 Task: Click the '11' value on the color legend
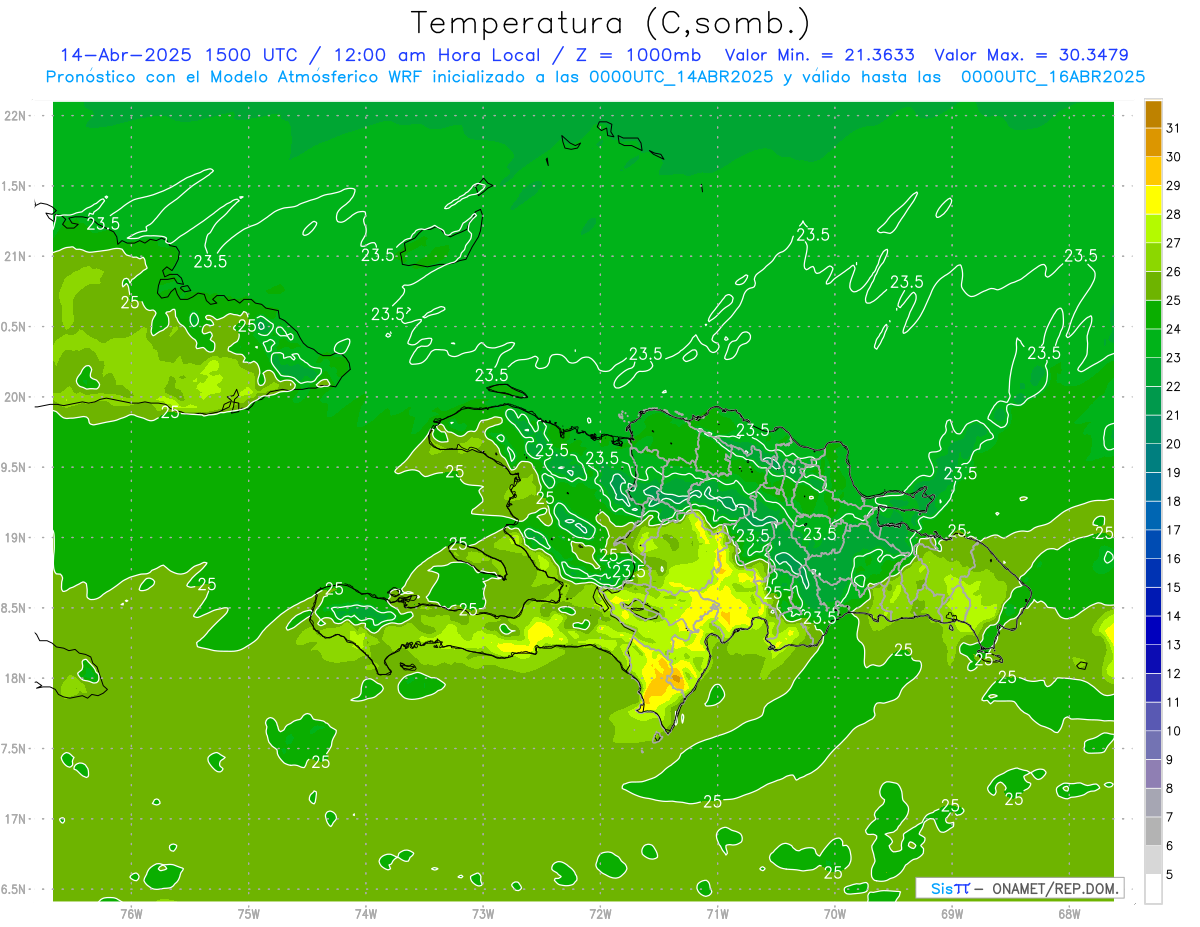click(x=1173, y=702)
